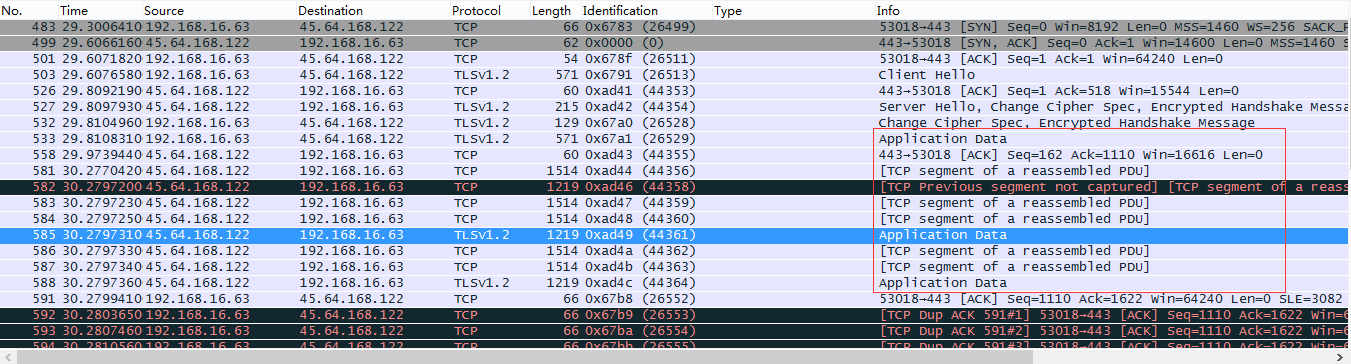Select packet 587 row

click(x=675, y=267)
